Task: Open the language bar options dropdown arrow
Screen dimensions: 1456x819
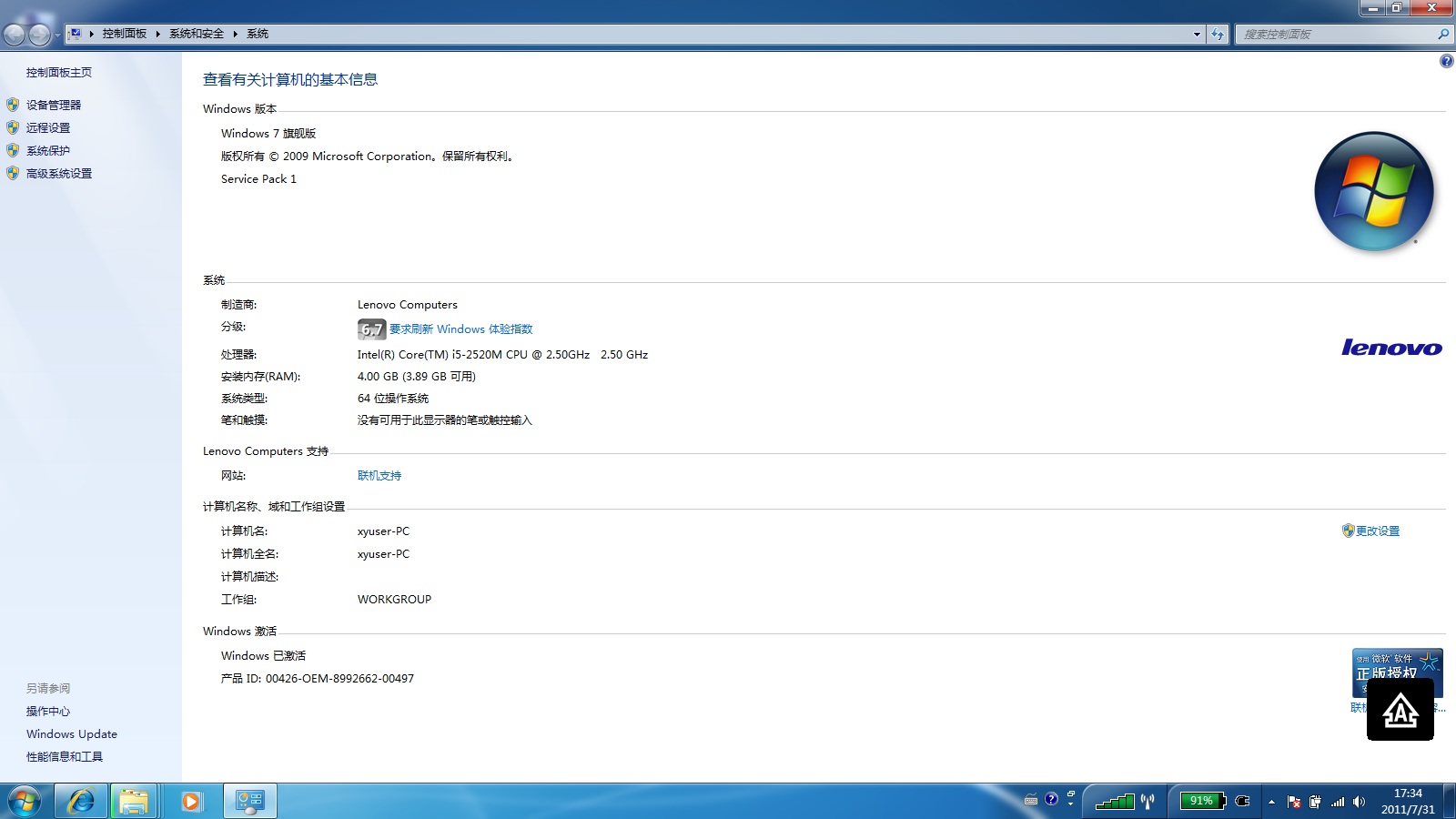Action: click(x=1071, y=805)
